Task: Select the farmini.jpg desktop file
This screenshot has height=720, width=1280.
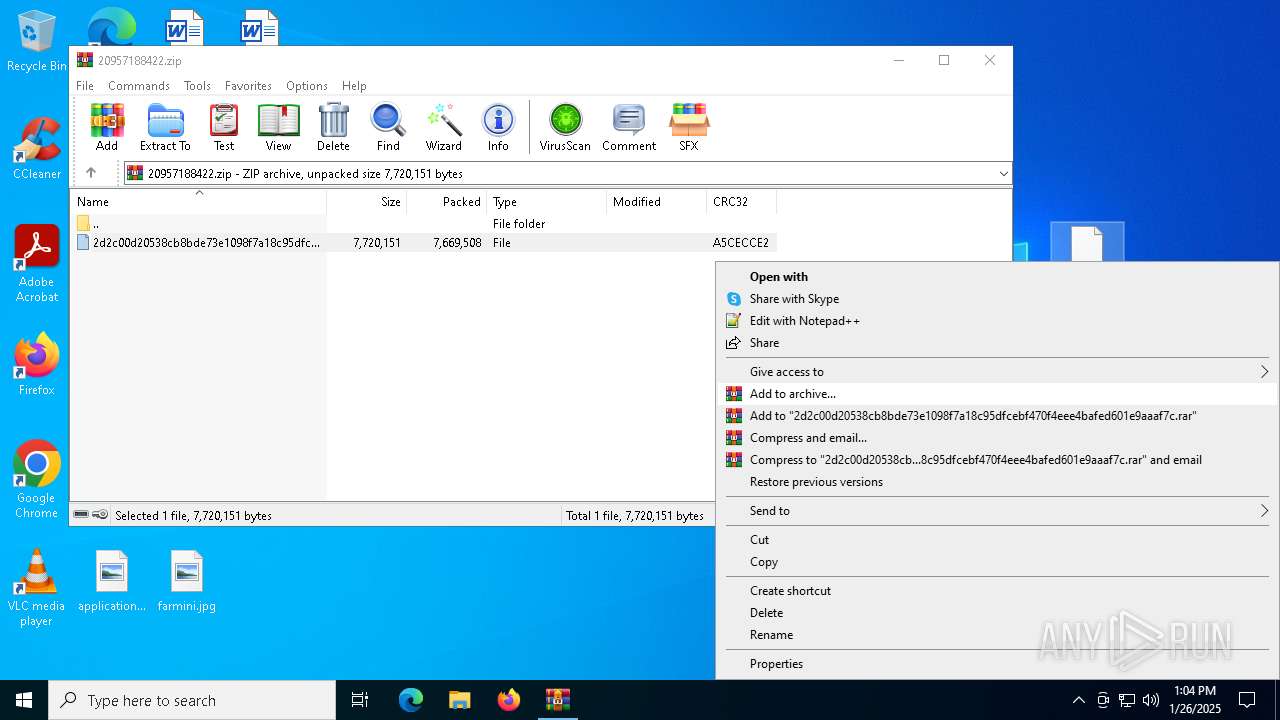Action: coord(187,581)
